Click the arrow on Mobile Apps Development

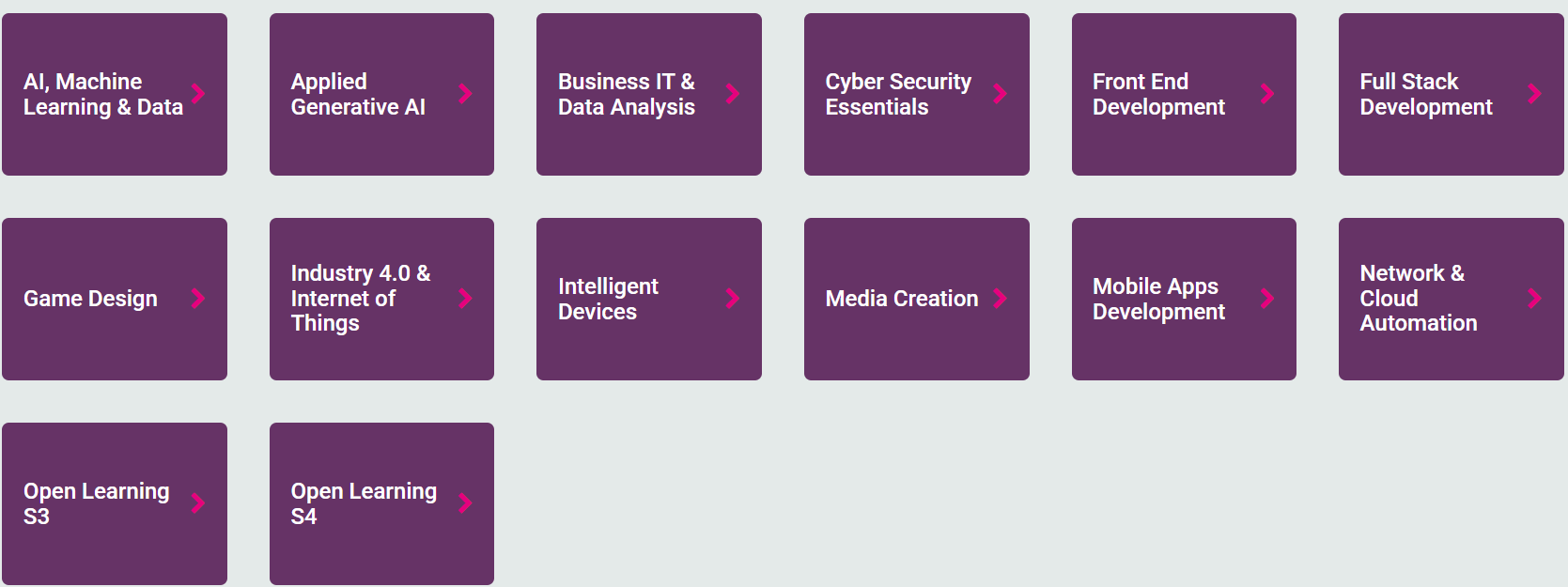click(x=1267, y=299)
